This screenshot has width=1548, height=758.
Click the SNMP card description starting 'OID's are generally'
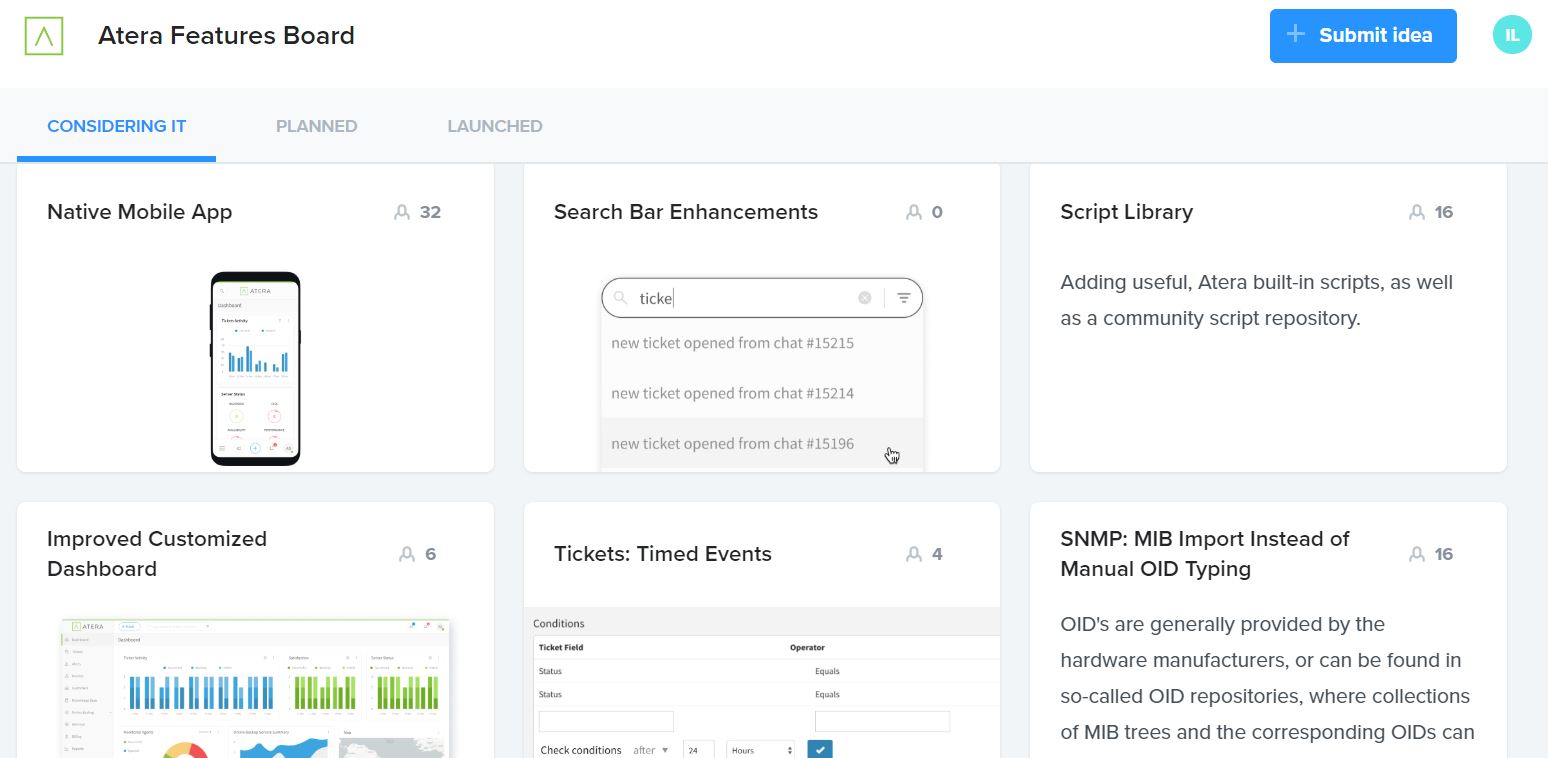[x=1267, y=678]
